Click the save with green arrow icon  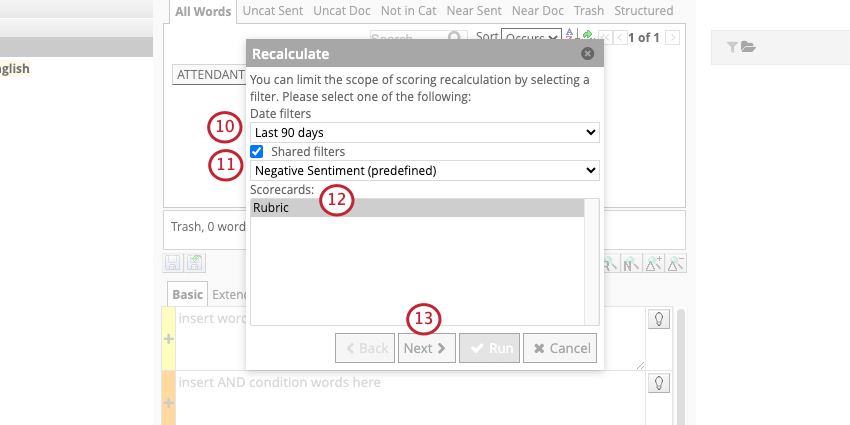point(195,263)
